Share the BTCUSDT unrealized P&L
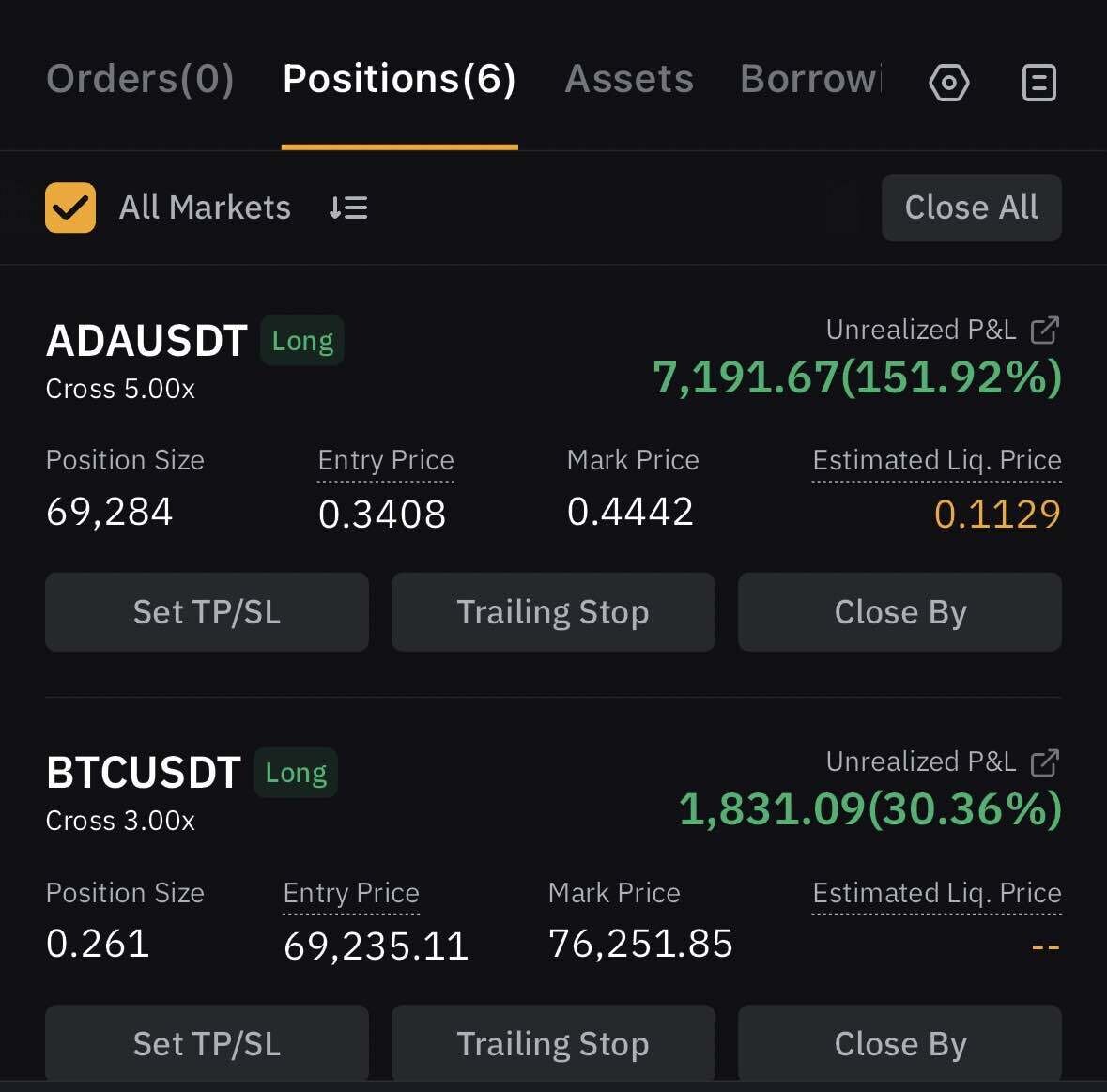This screenshot has height=1092, width=1107. click(1045, 761)
